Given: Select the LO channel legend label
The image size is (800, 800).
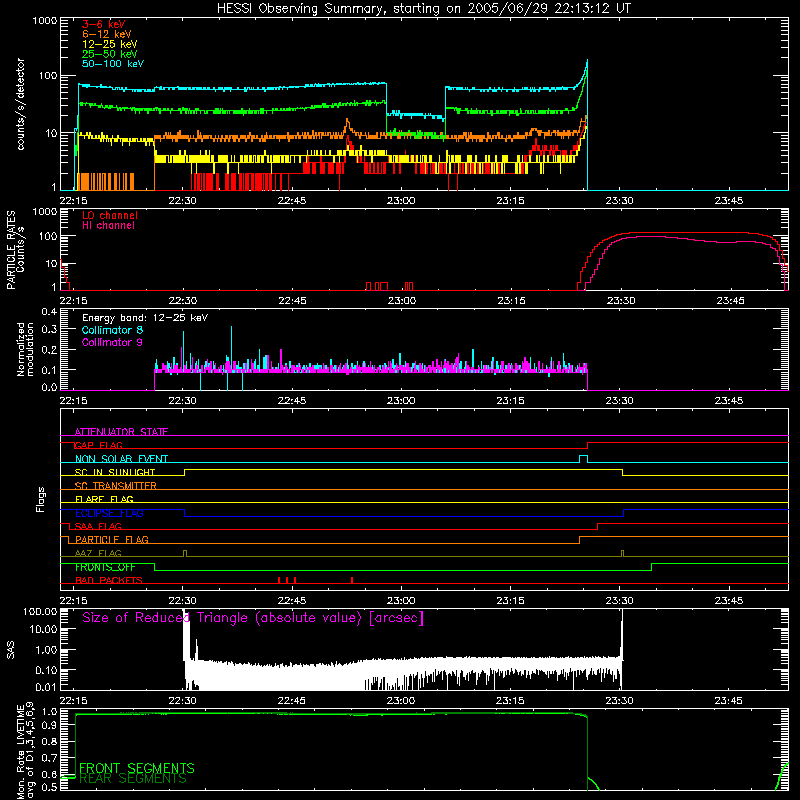Looking at the screenshot, I should 110,215.
